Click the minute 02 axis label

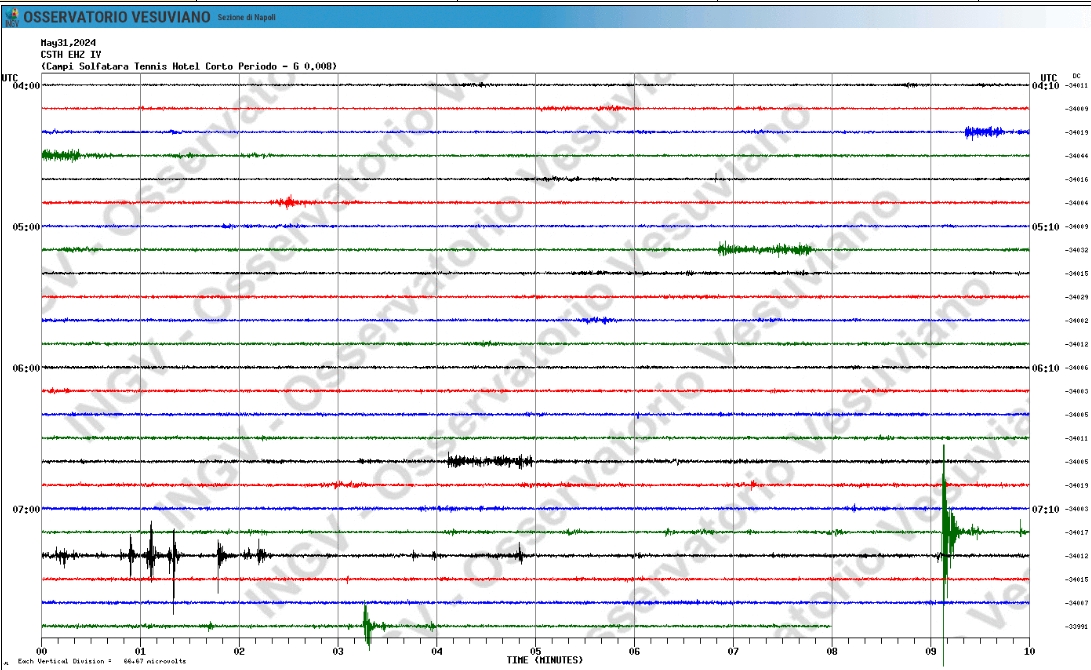pos(239,652)
